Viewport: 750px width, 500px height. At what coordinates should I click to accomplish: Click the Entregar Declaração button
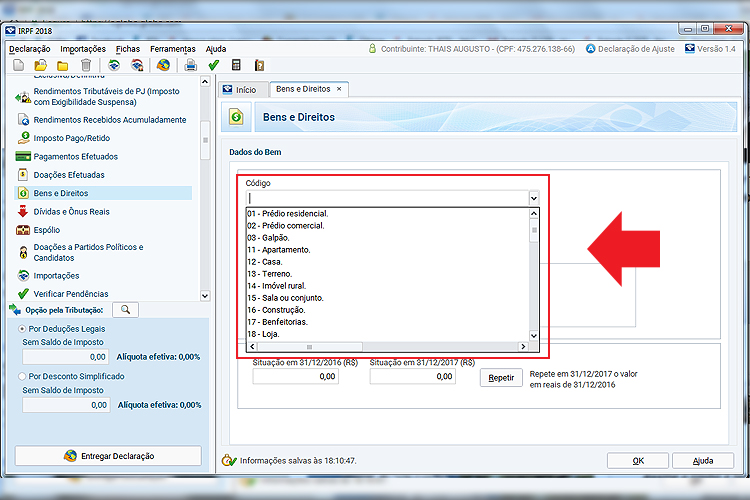pos(108,456)
